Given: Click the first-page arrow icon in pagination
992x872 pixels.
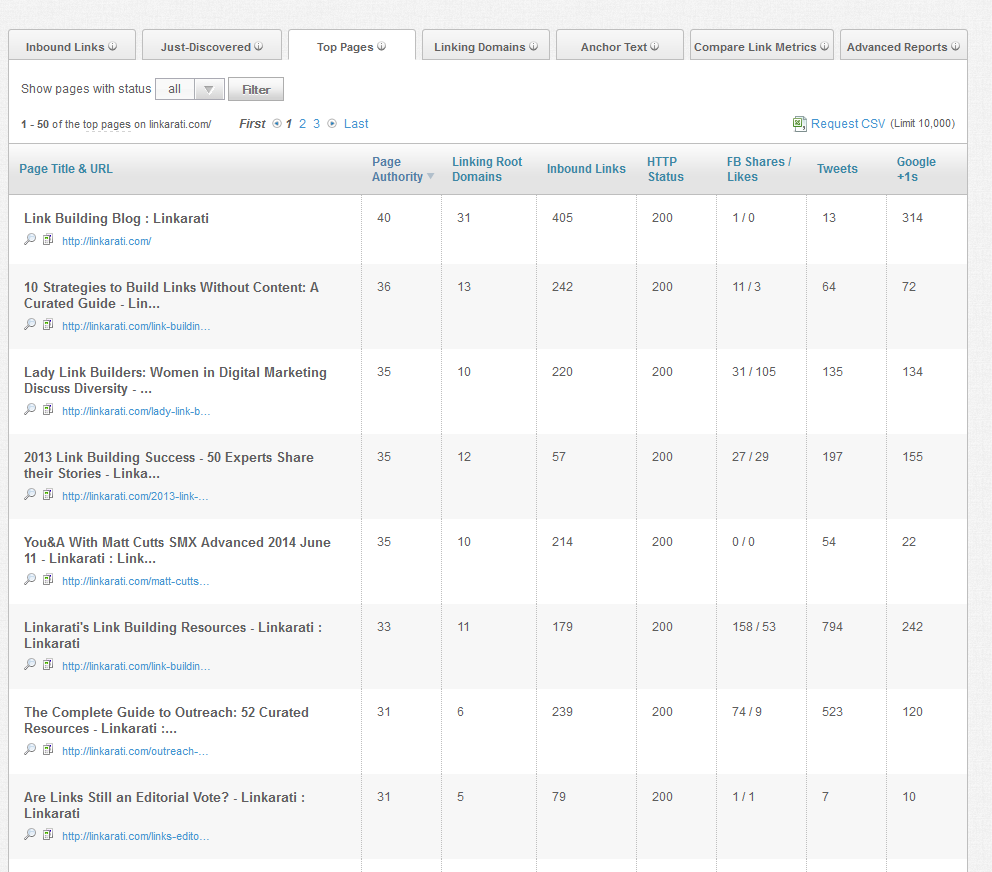Looking at the screenshot, I should [276, 123].
